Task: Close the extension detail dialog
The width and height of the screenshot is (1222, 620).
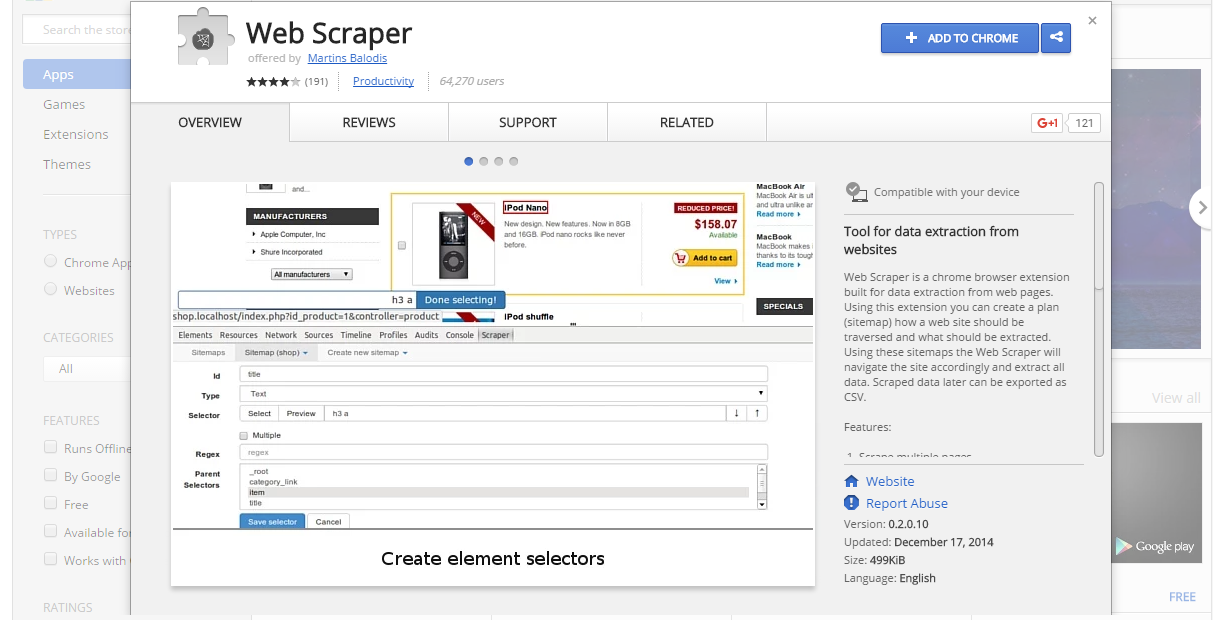Action: click(x=1092, y=20)
